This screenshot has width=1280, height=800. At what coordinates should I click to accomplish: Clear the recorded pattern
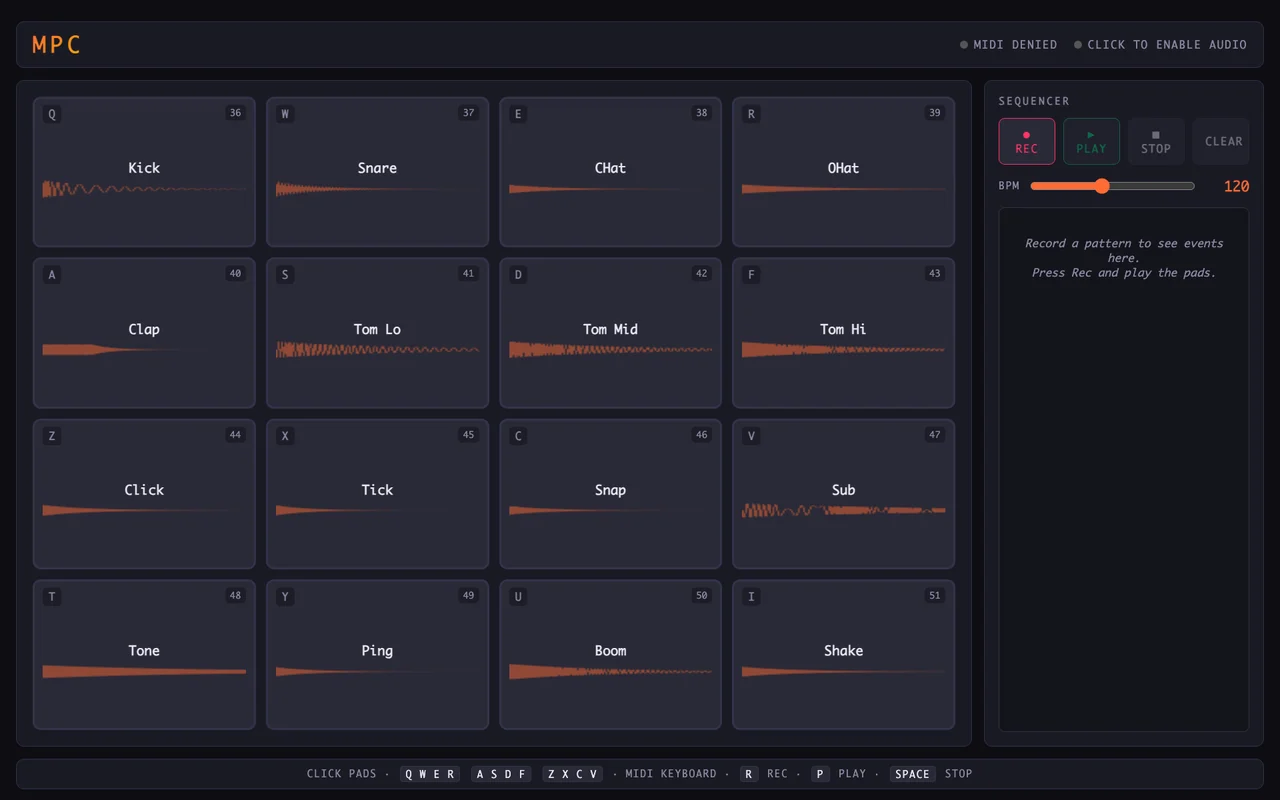tap(1221, 141)
